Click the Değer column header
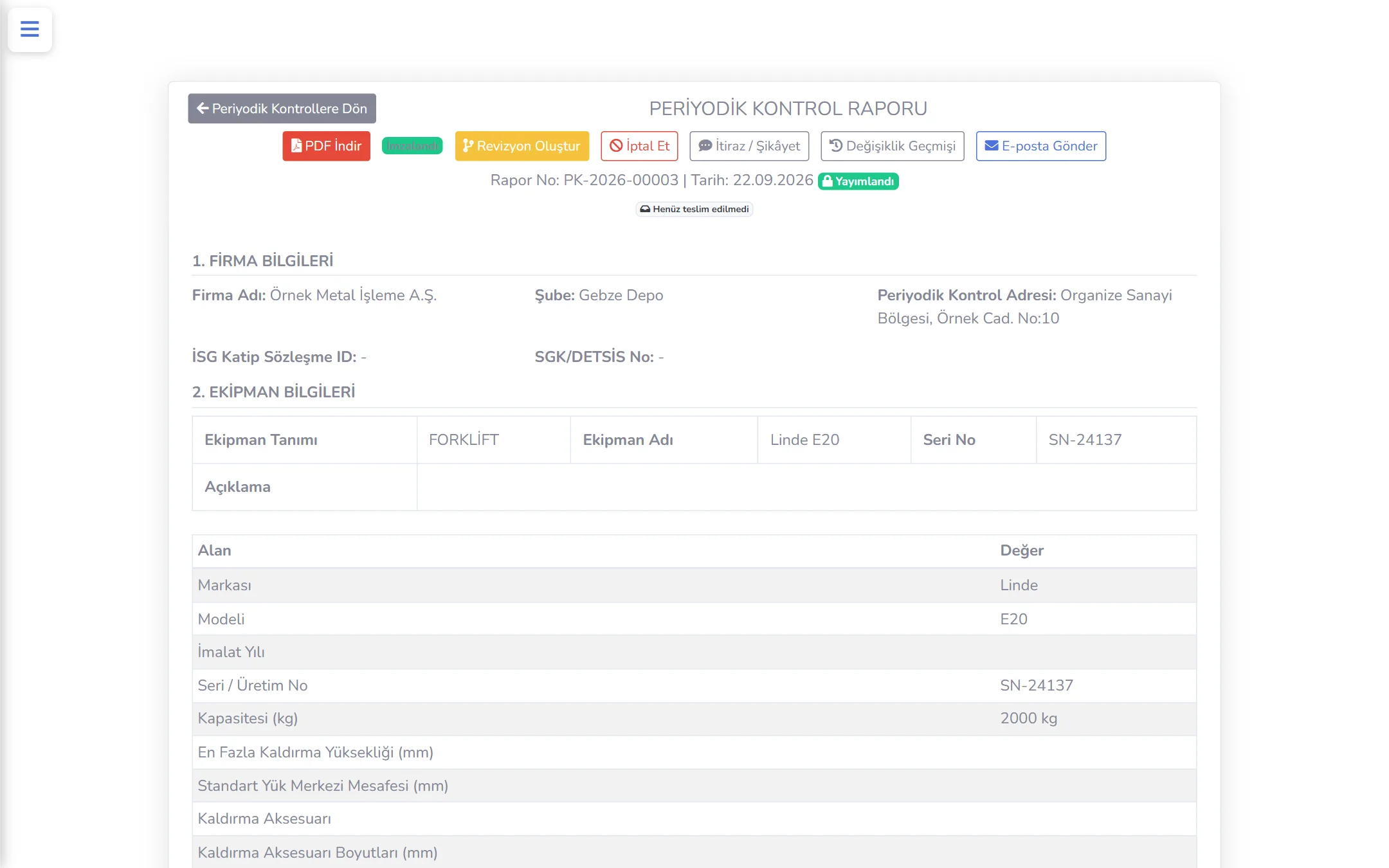The image size is (1389, 868). (x=1022, y=550)
